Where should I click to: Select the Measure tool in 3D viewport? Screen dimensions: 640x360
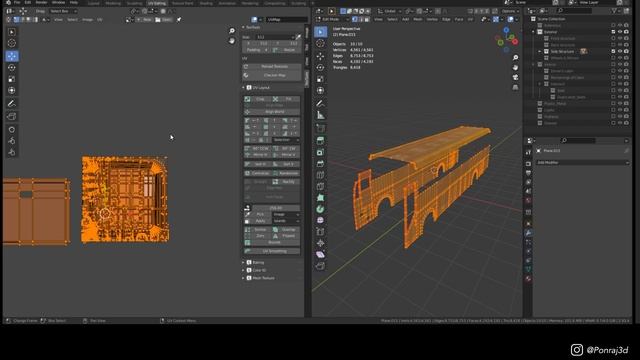tap(320, 116)
